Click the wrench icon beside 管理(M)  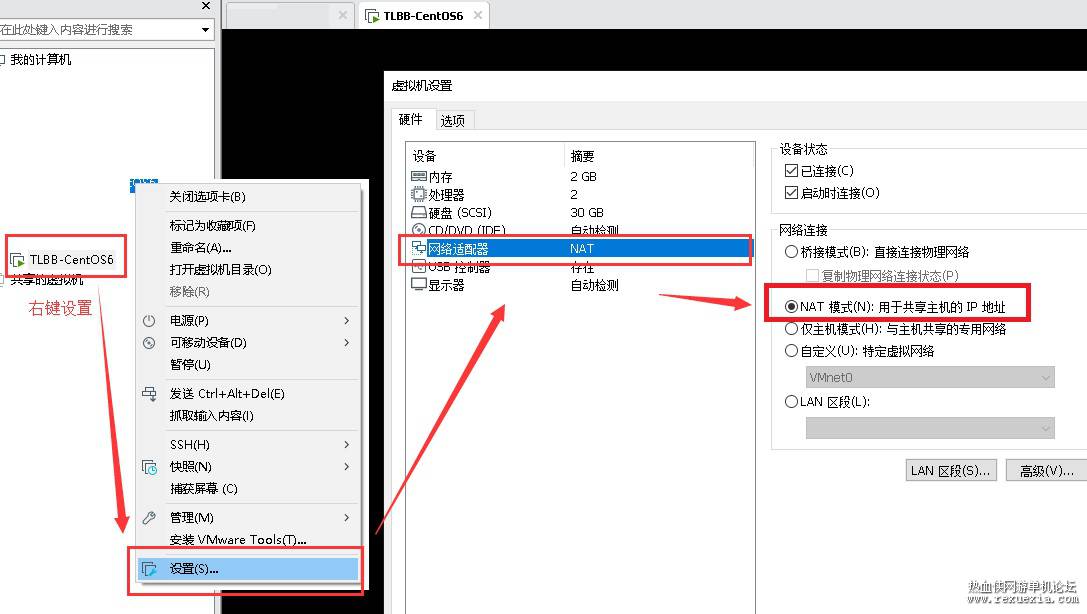[x=149, y=518]
